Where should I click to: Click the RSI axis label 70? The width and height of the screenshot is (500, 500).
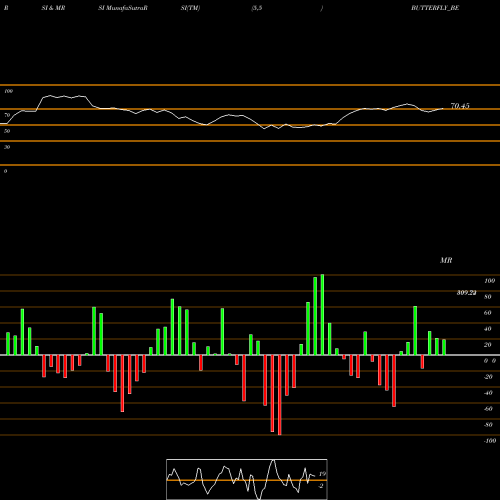pos(7,115)
